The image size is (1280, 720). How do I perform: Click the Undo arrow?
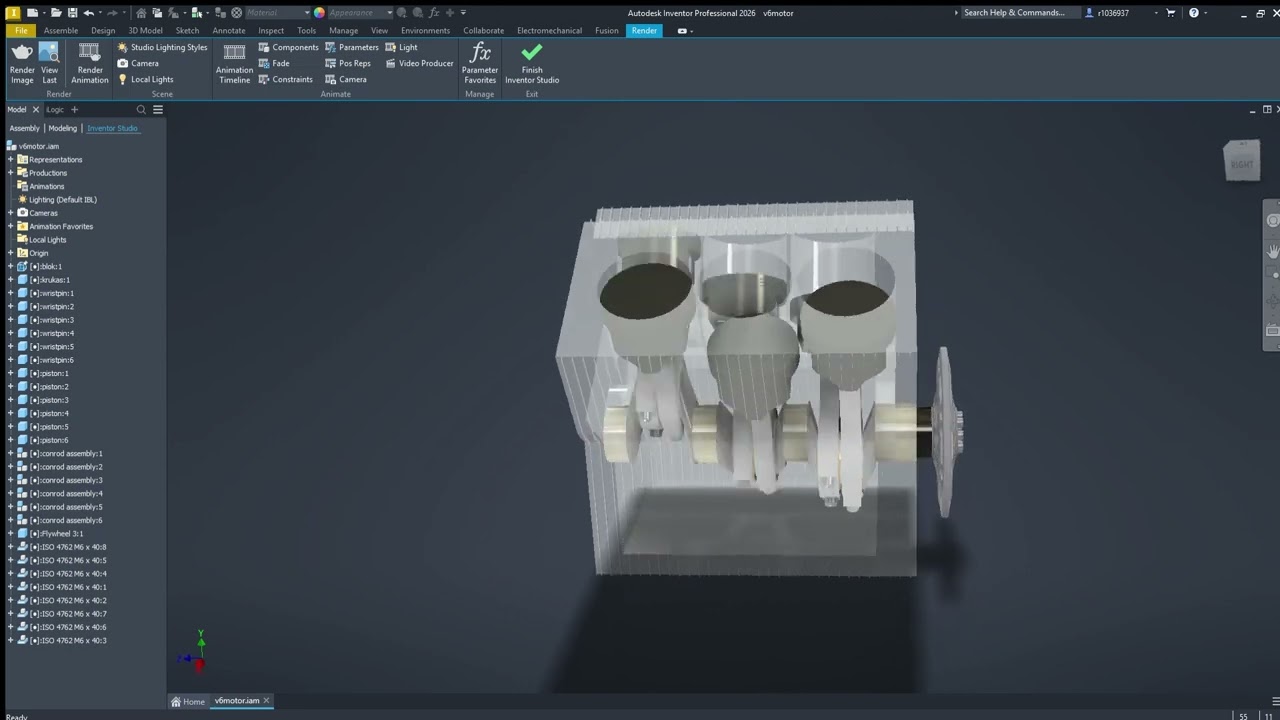tap(89, 13)
